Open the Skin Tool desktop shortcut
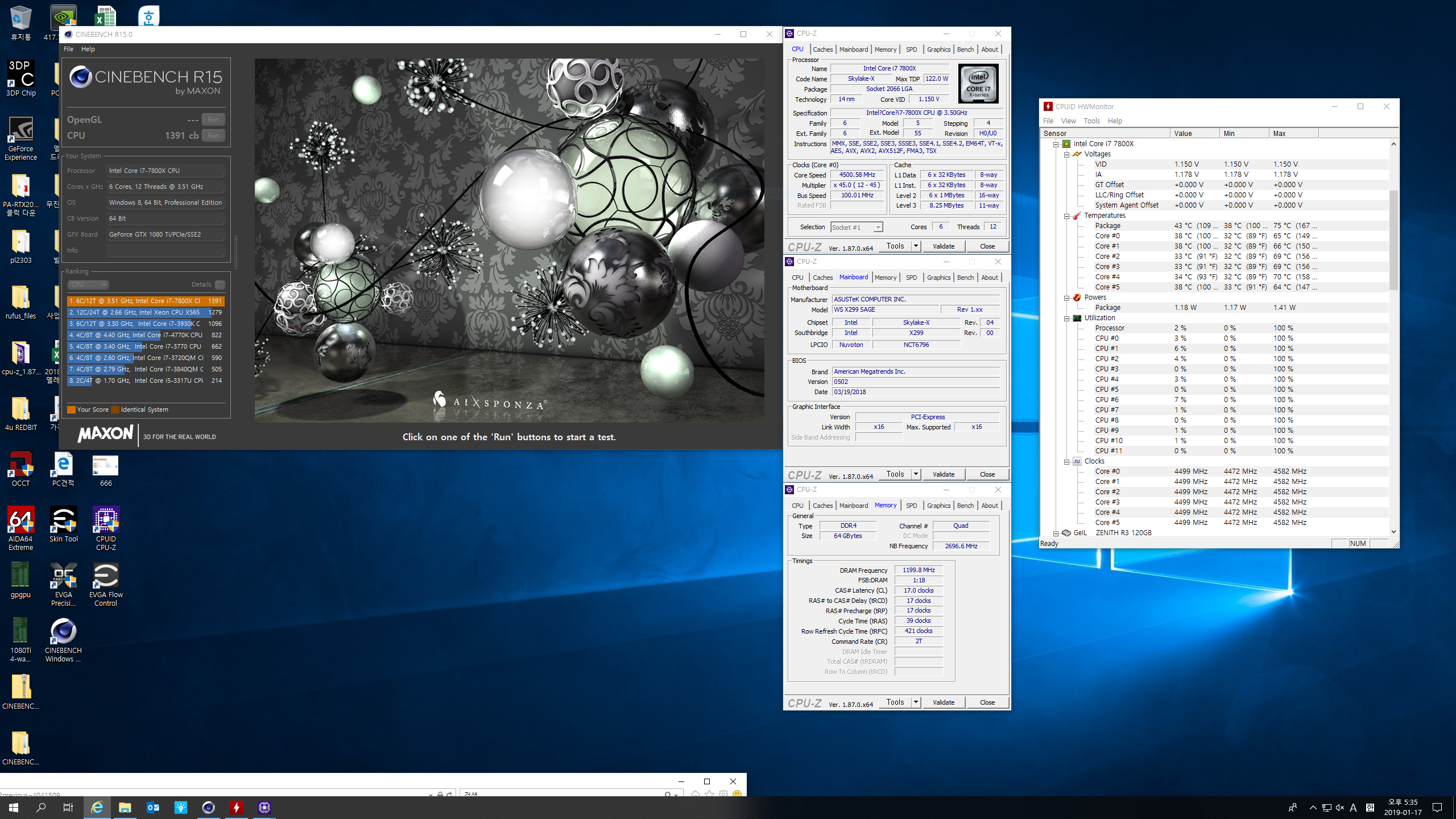1456x819 pixels. click(63, 525)
